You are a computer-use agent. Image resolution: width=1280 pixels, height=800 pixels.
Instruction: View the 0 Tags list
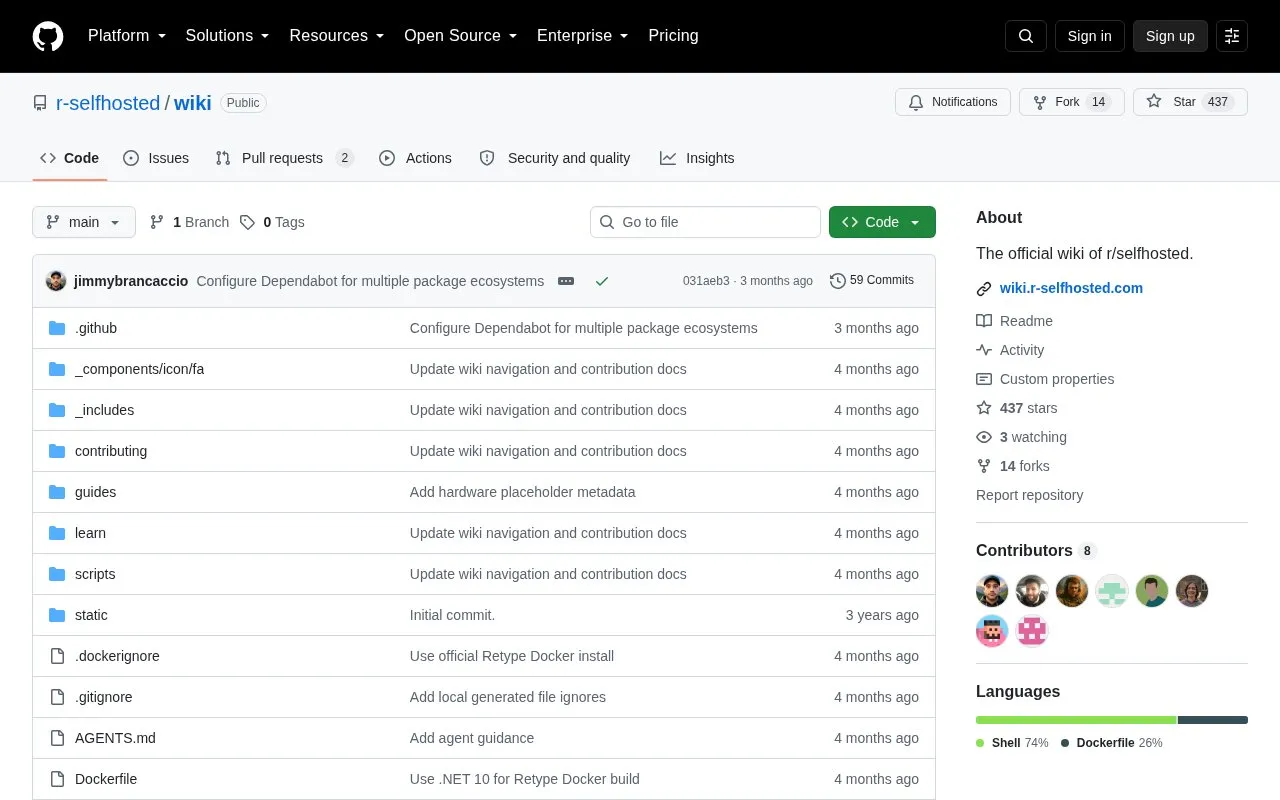272,222
